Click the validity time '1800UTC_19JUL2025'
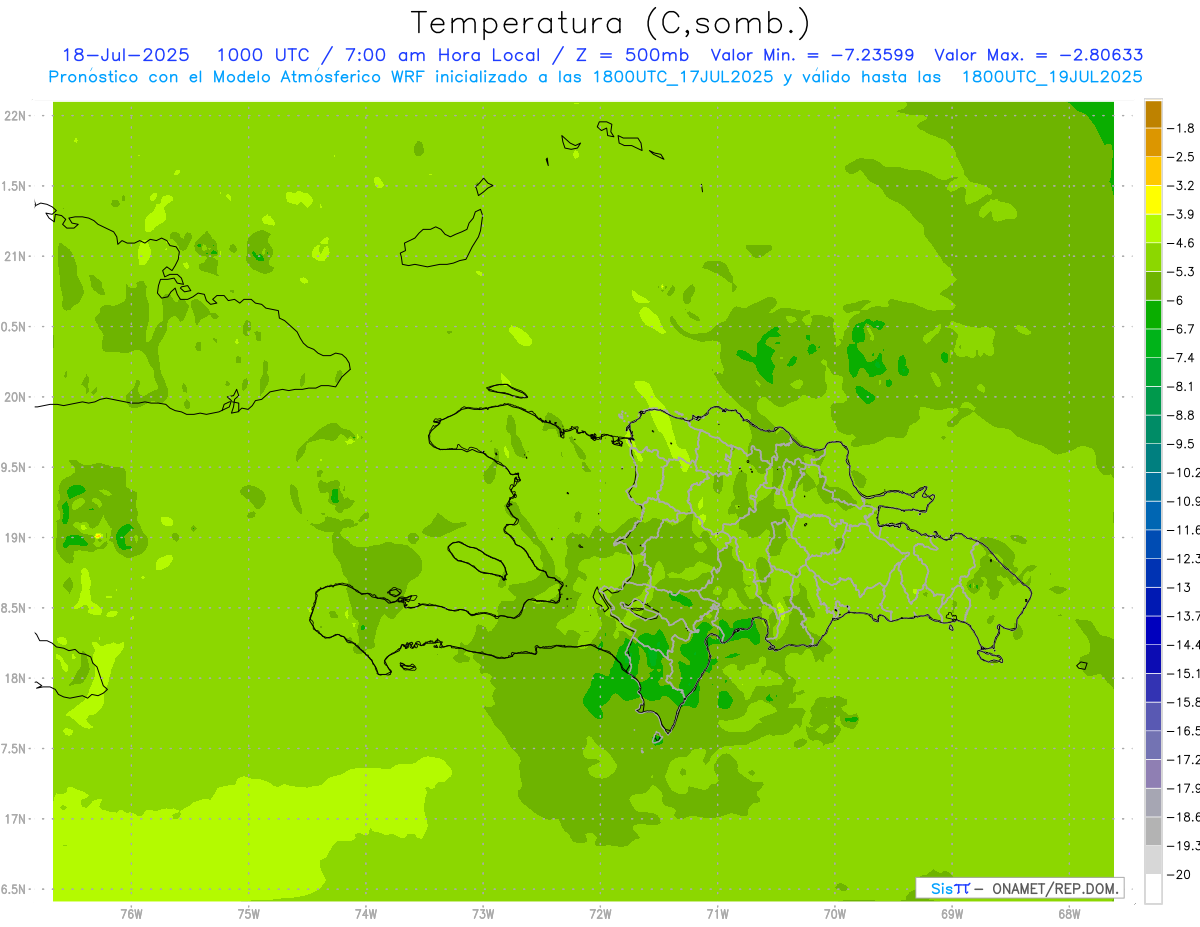1200x927 pixels. (1052, 77)
